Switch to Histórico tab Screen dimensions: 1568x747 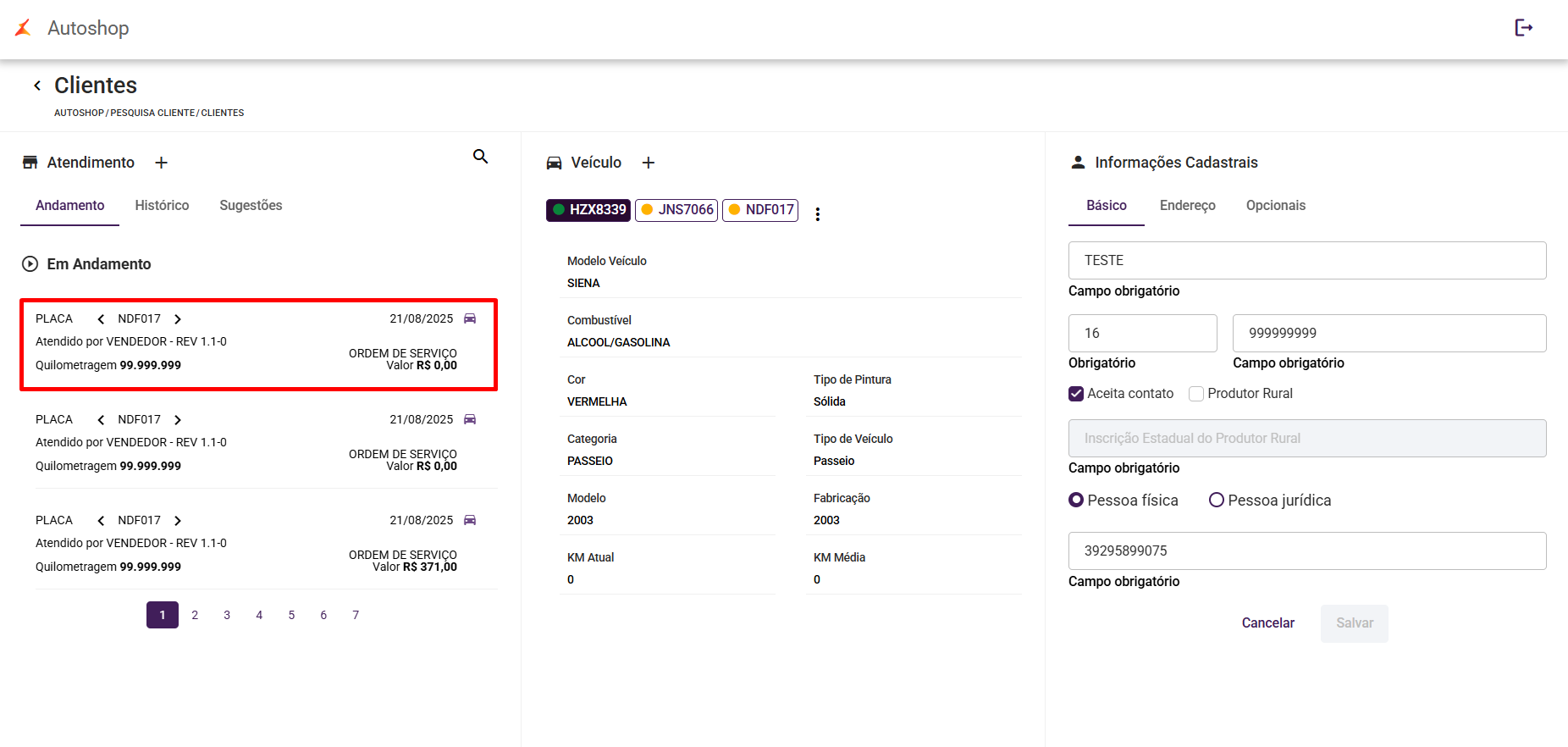(x=162, y=206)
